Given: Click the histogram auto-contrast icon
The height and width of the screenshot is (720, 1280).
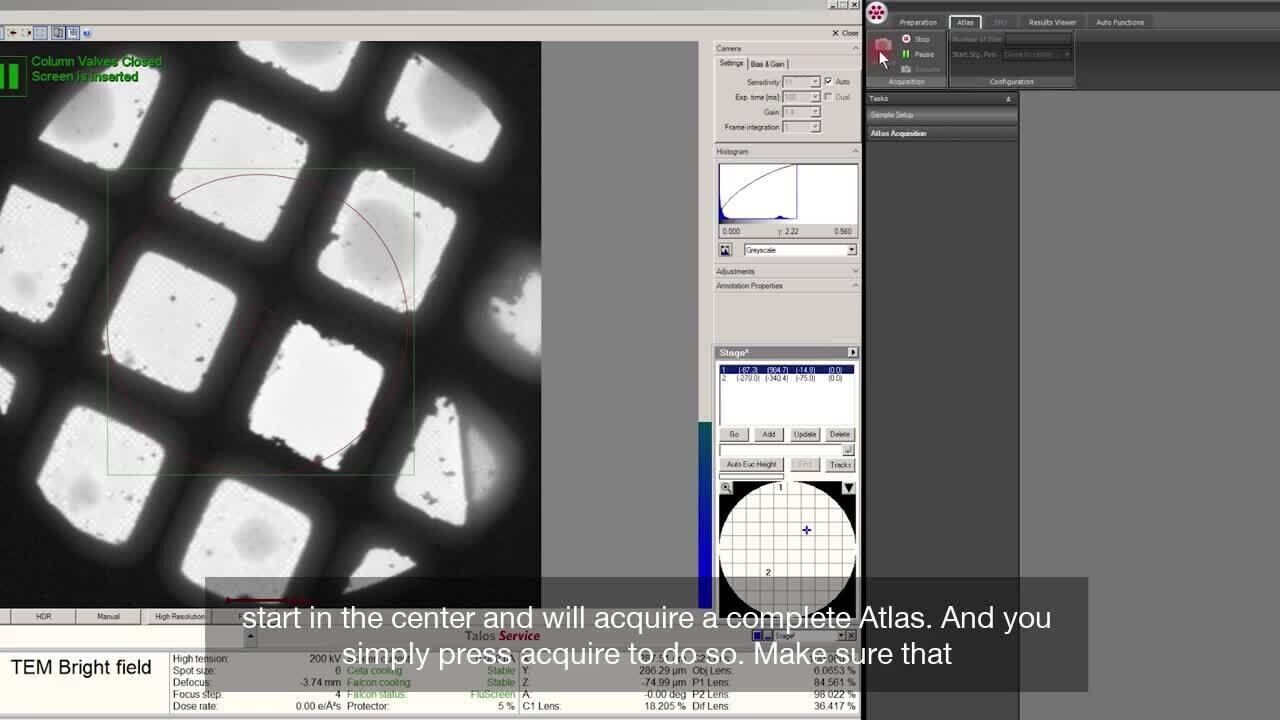Looking at the screenshot, I should click(x=725, y=250).
